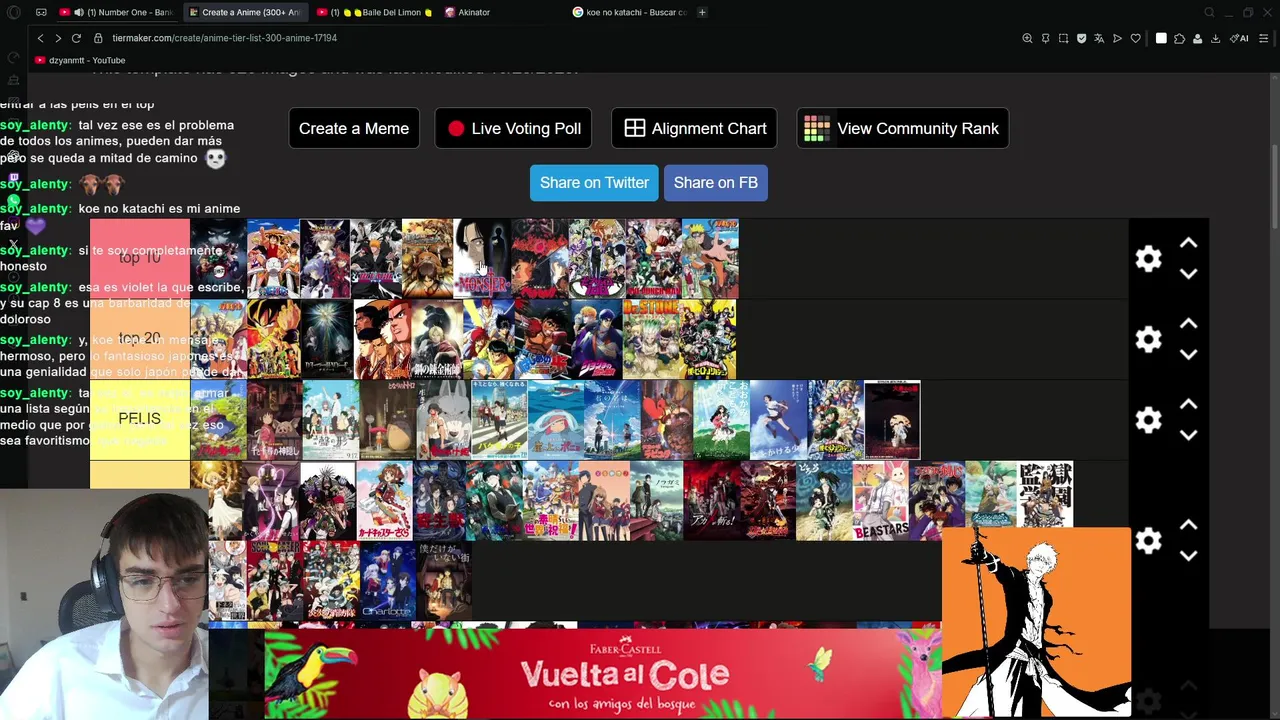
Task: Select the Dr. Stone thumbnail
Action: (x=652, y=340)
